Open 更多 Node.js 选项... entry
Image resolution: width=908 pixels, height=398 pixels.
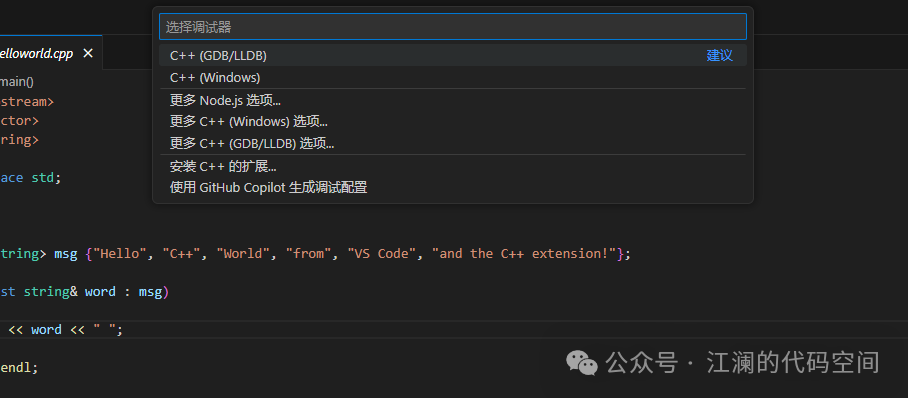tap(453, 100)
